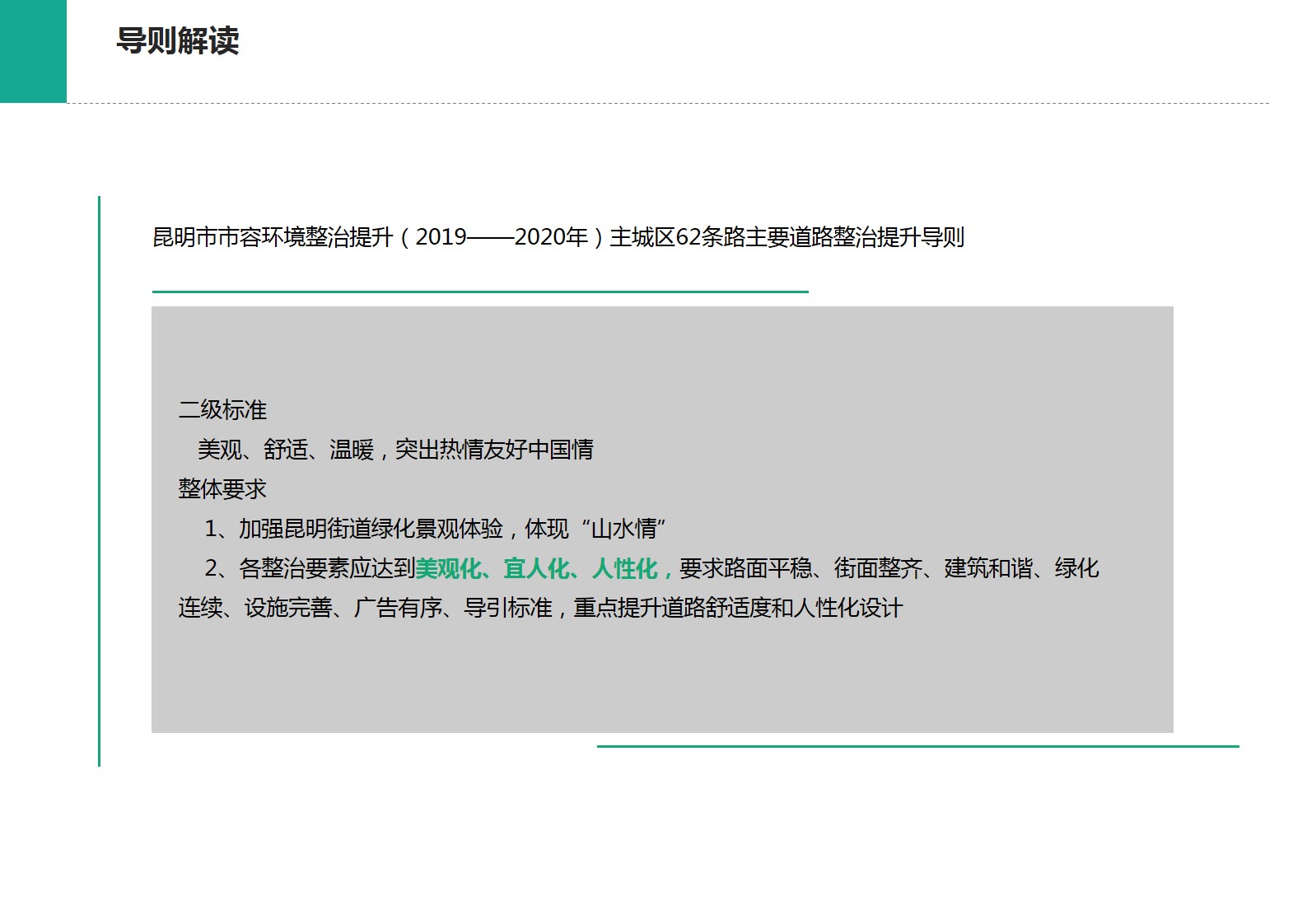Click the 突出热情友好中国情 phrase
This screenshot has width=1307, height=924.
[x=494, y=450]
